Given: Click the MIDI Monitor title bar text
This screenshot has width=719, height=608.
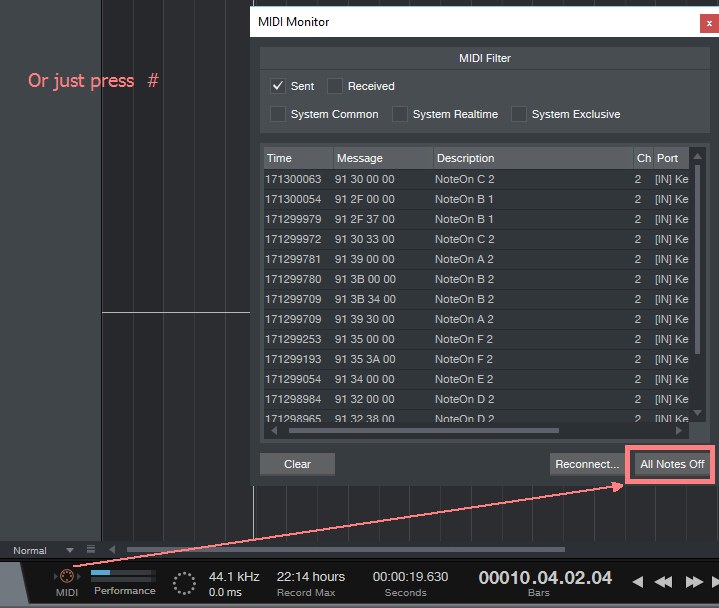Looking at the screenshot, I should pyautogui.click(x=293, y=22).
